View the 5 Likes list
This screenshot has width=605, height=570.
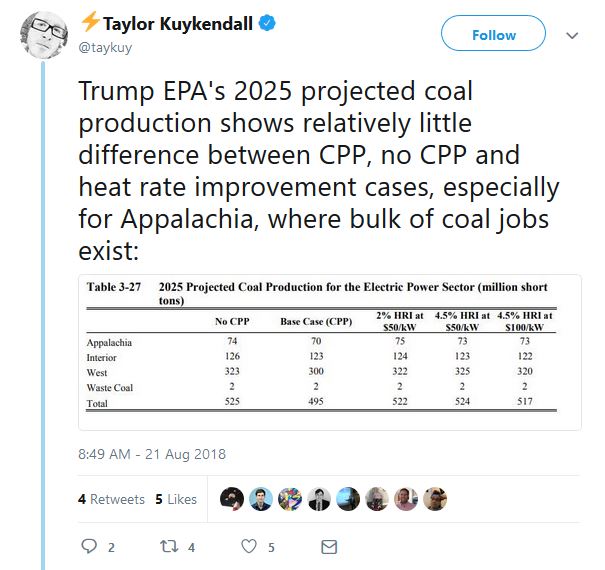pyautogui.click(x=176, y=499)
